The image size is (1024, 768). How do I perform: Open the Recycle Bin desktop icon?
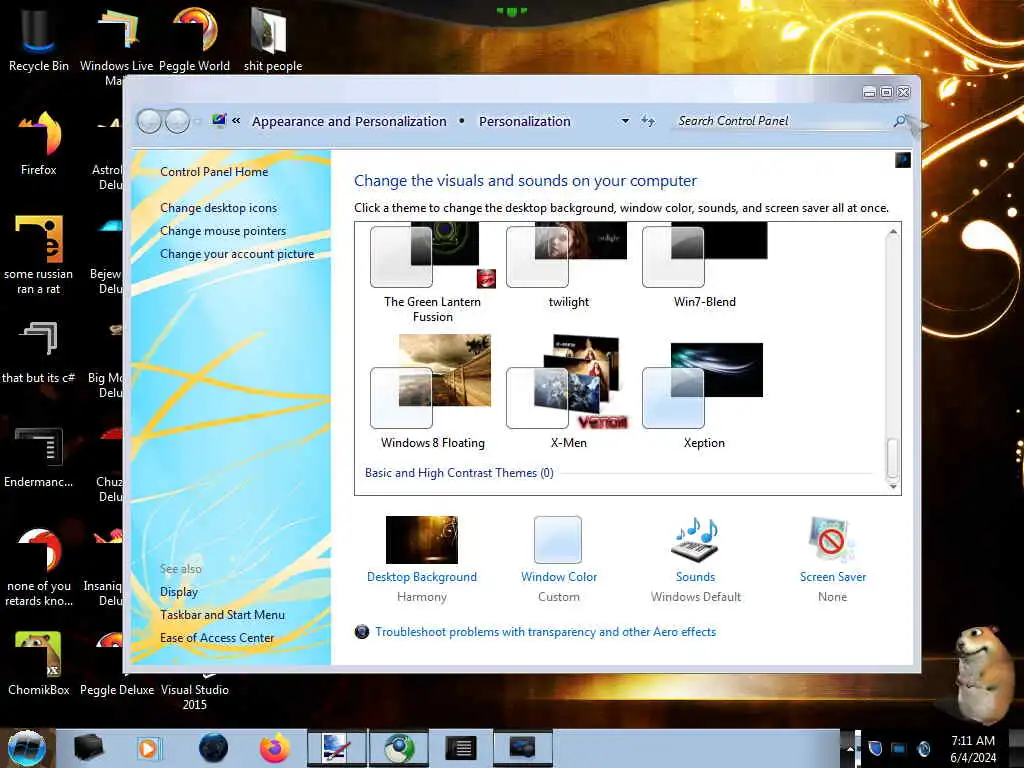click(38, 38)
